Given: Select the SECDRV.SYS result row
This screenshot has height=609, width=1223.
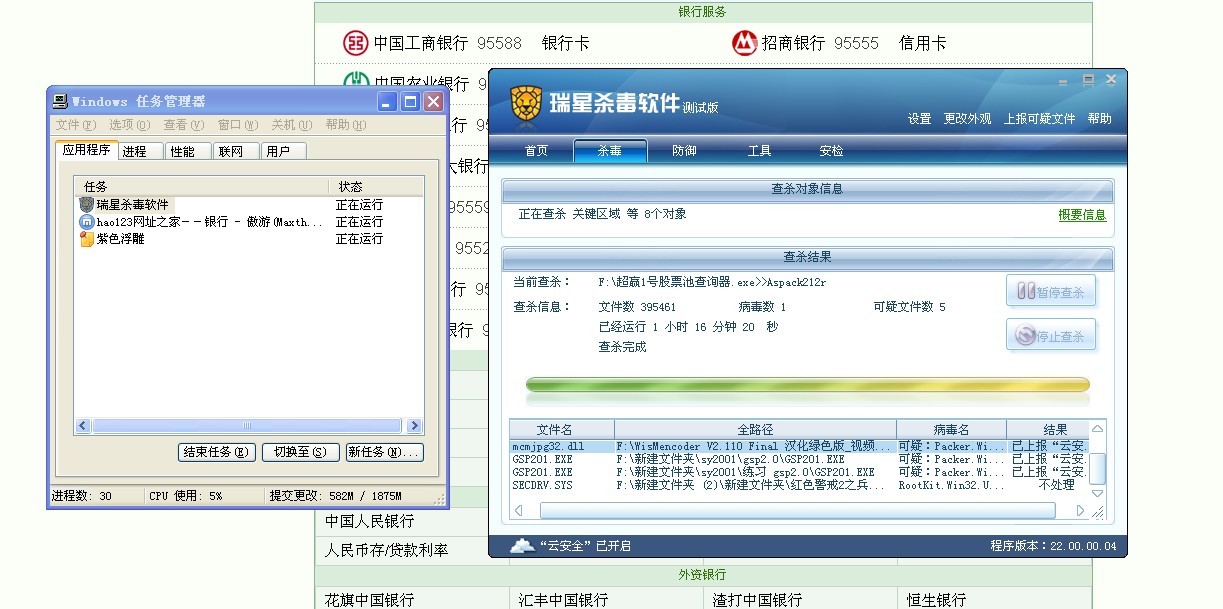Looking at the screenshot, I should [x=798, y=485].
